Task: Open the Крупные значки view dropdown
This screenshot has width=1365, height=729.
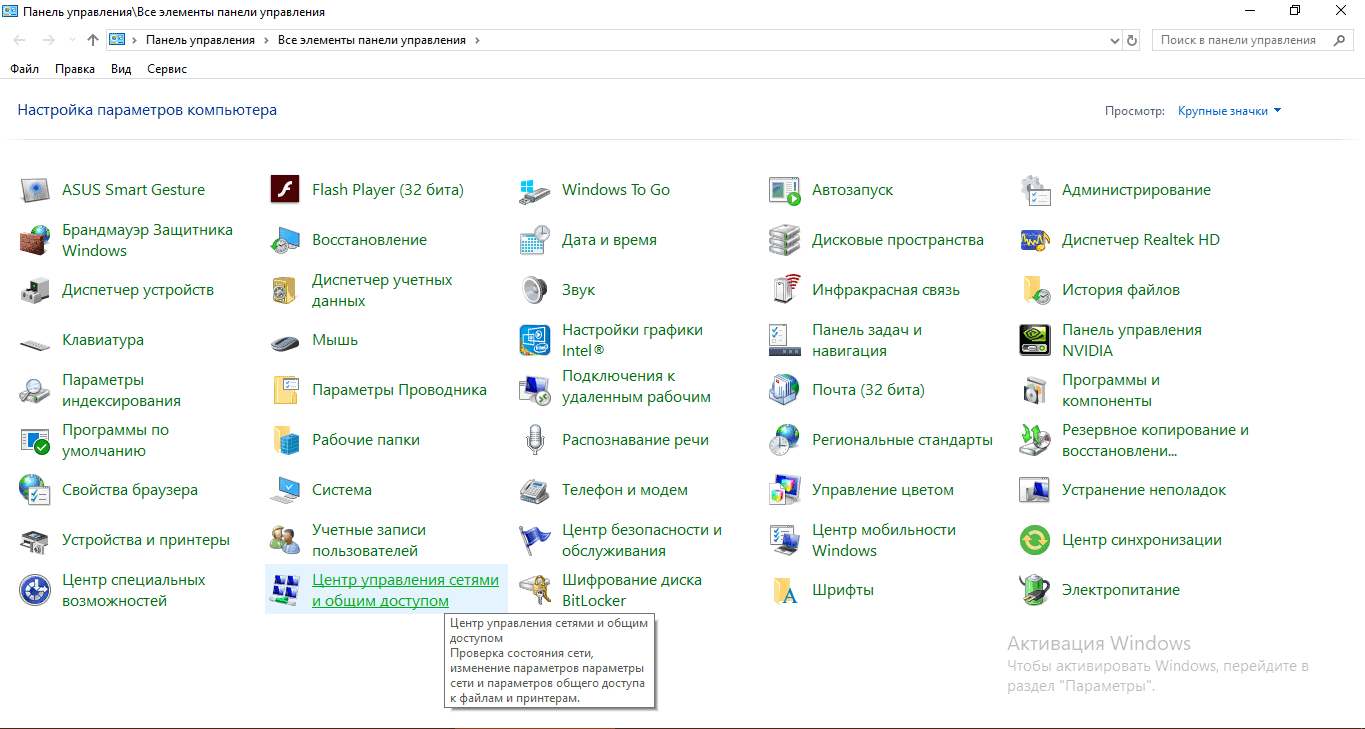Action: (x=1229, y=111)
